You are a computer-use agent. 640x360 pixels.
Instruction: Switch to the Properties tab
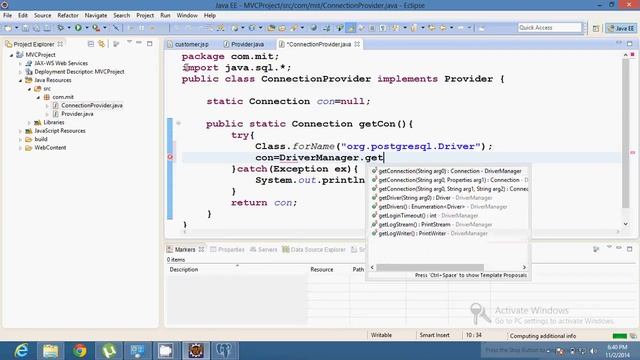pyautogui.click(x=227, y=249)
